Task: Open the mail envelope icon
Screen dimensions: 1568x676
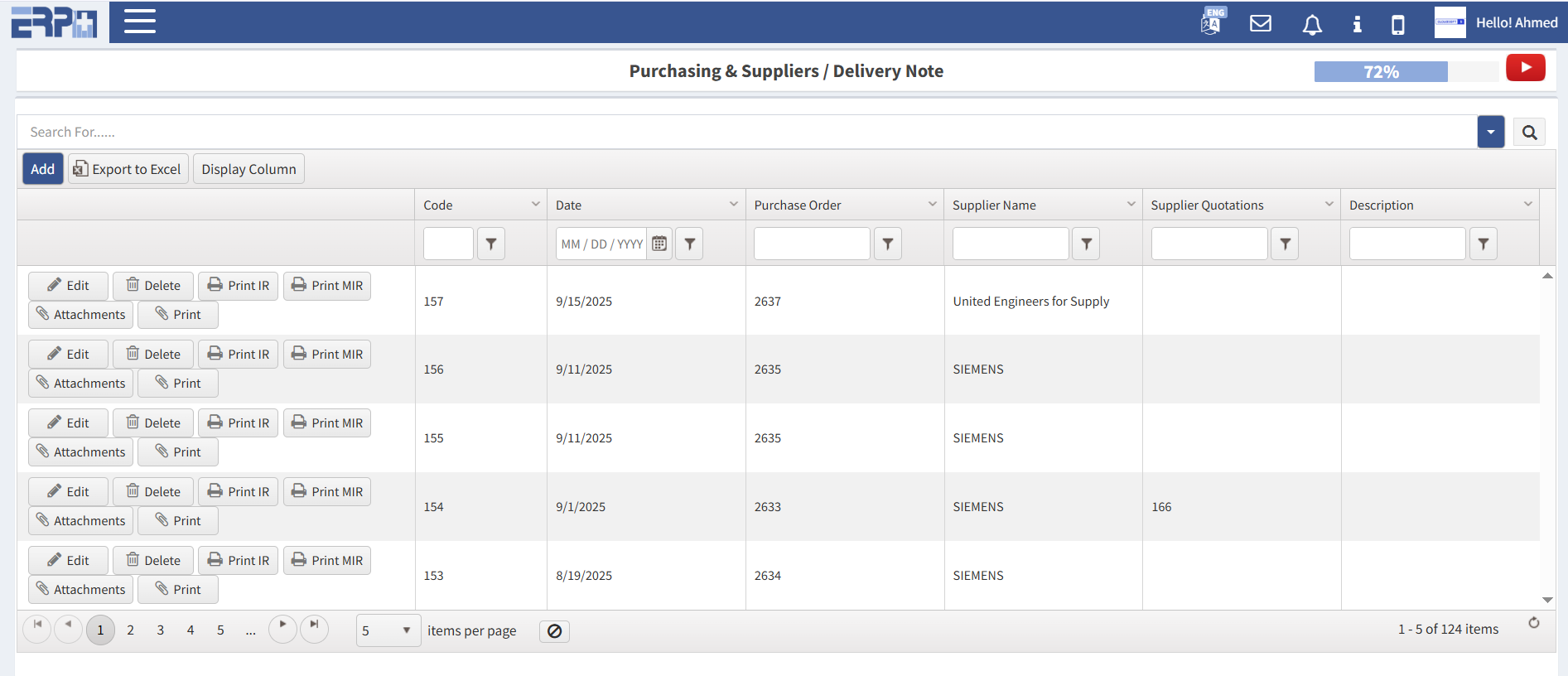Action: pyautogui.click(x=1260, y=23)
